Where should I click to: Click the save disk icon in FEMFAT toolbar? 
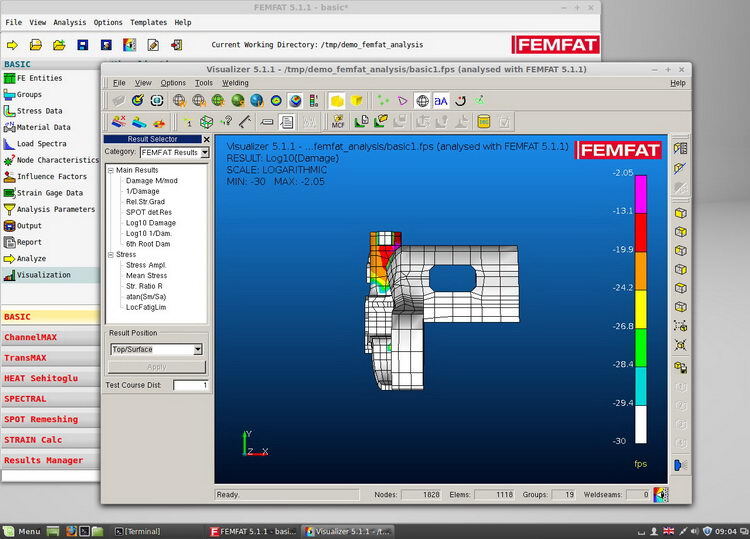point(82,45)
